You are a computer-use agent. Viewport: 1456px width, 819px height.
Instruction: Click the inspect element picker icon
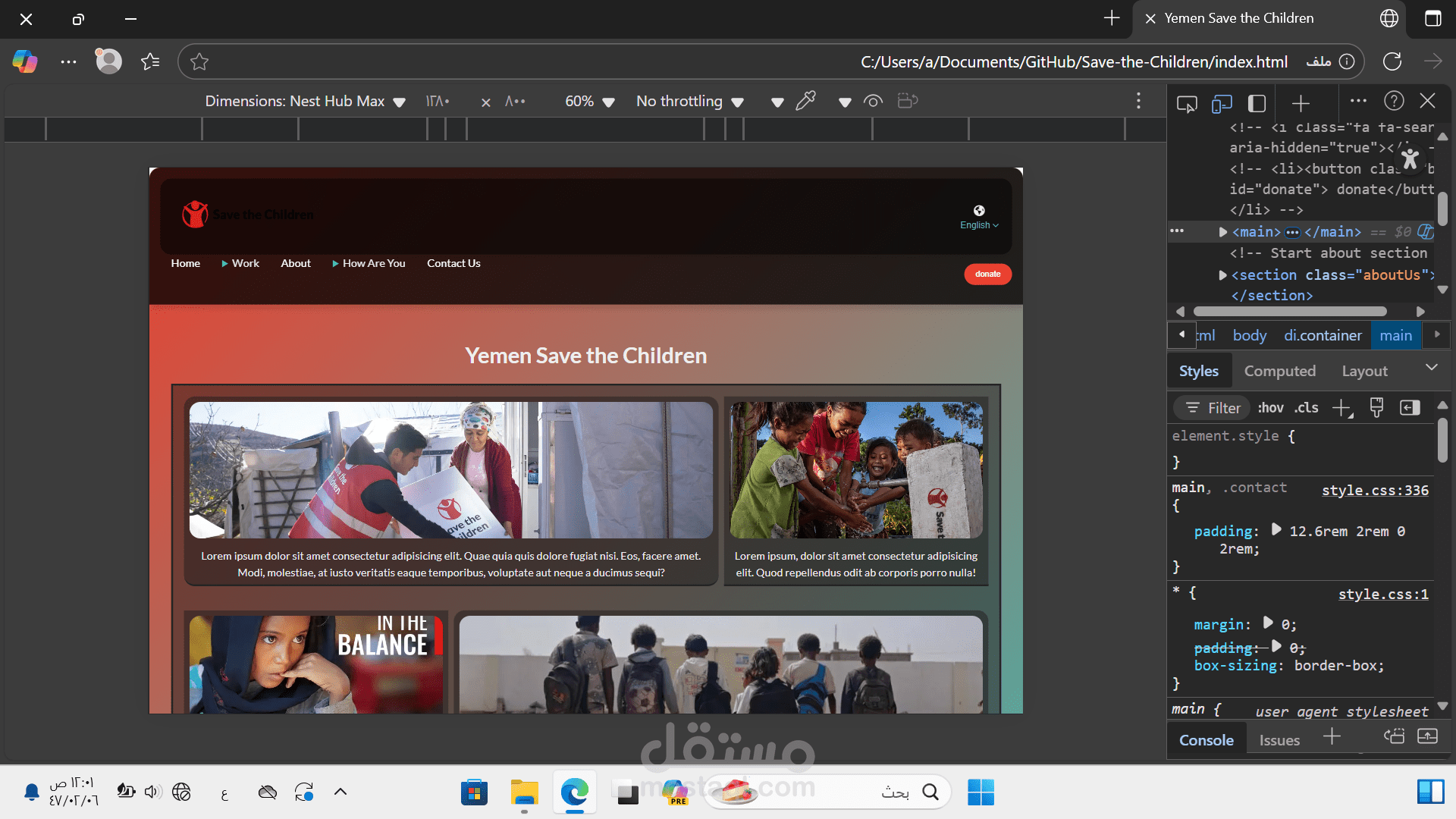(x=1187, y=103)
